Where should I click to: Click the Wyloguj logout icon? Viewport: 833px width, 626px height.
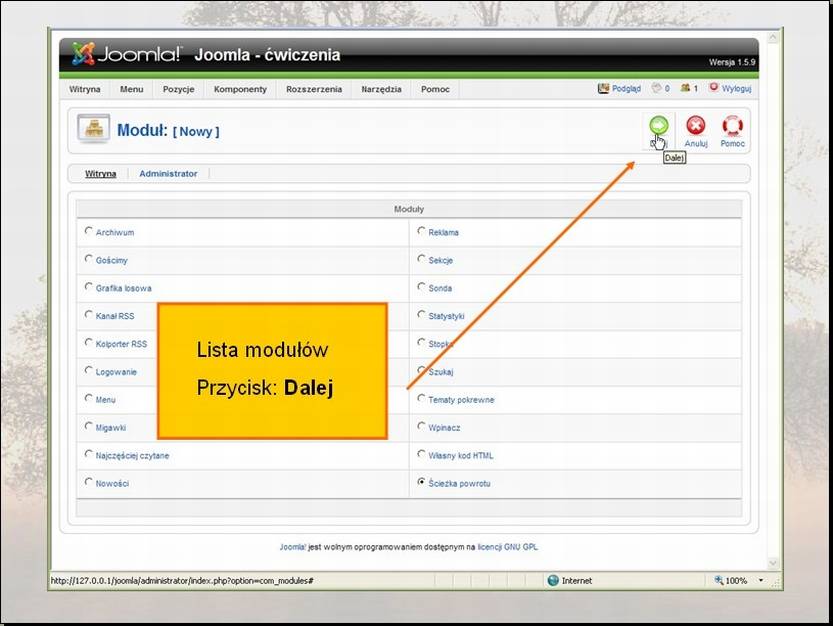coord(713,88)
